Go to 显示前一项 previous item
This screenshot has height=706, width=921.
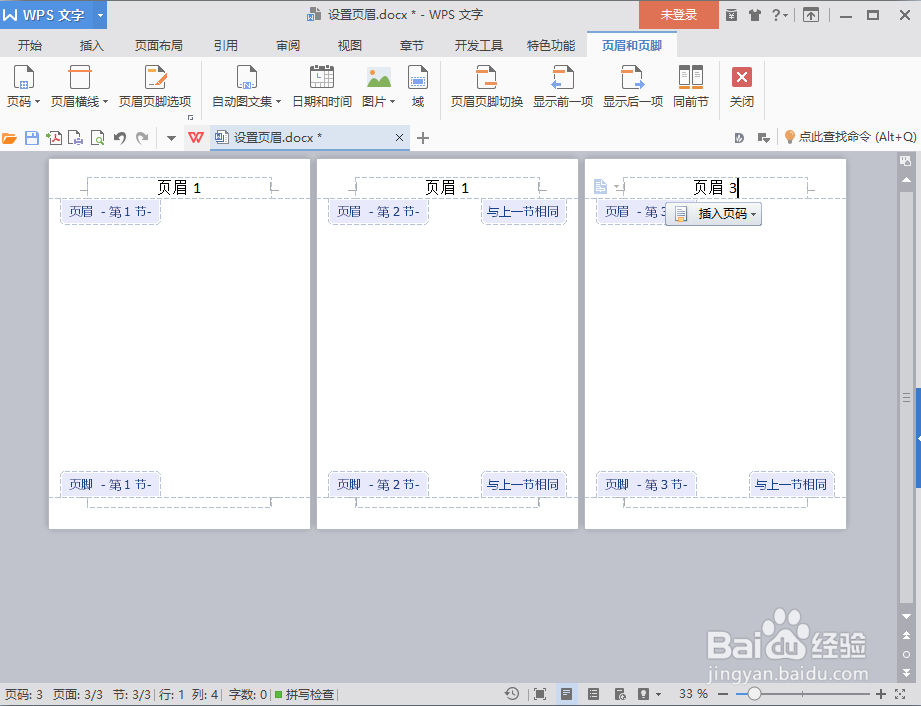pyautogui.click(x=563, y=86)
